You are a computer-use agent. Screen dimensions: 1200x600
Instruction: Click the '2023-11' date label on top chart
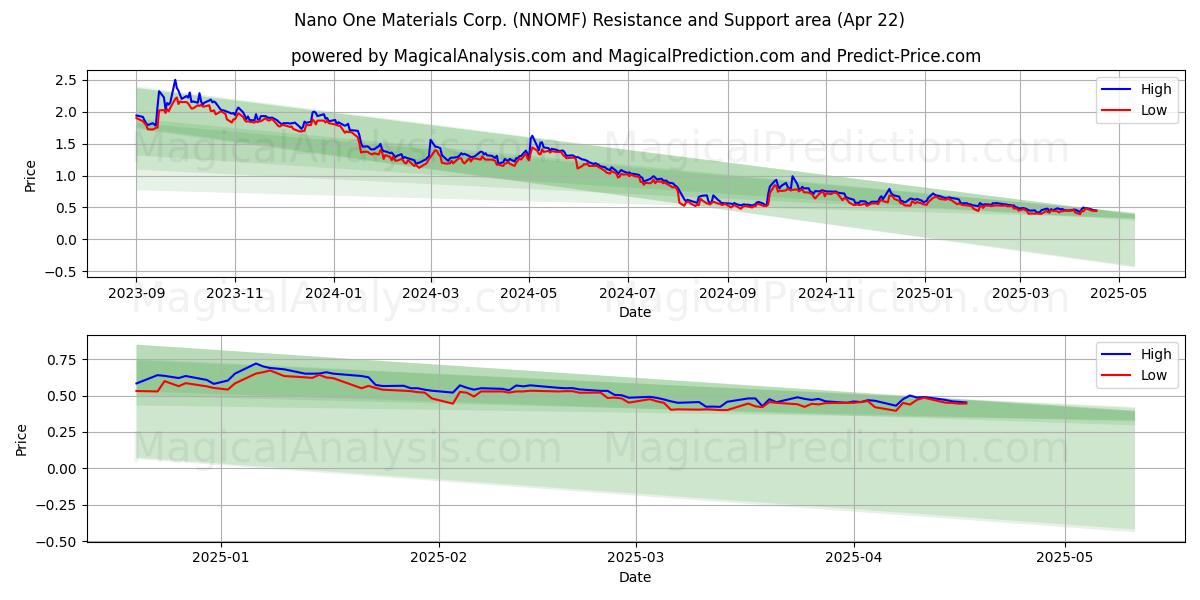235,293
